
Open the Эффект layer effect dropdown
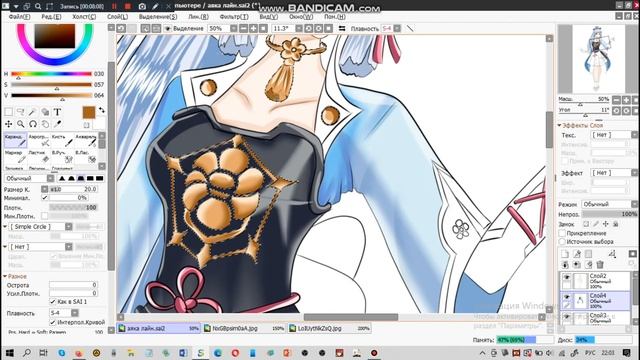click(x=614, y=173)
